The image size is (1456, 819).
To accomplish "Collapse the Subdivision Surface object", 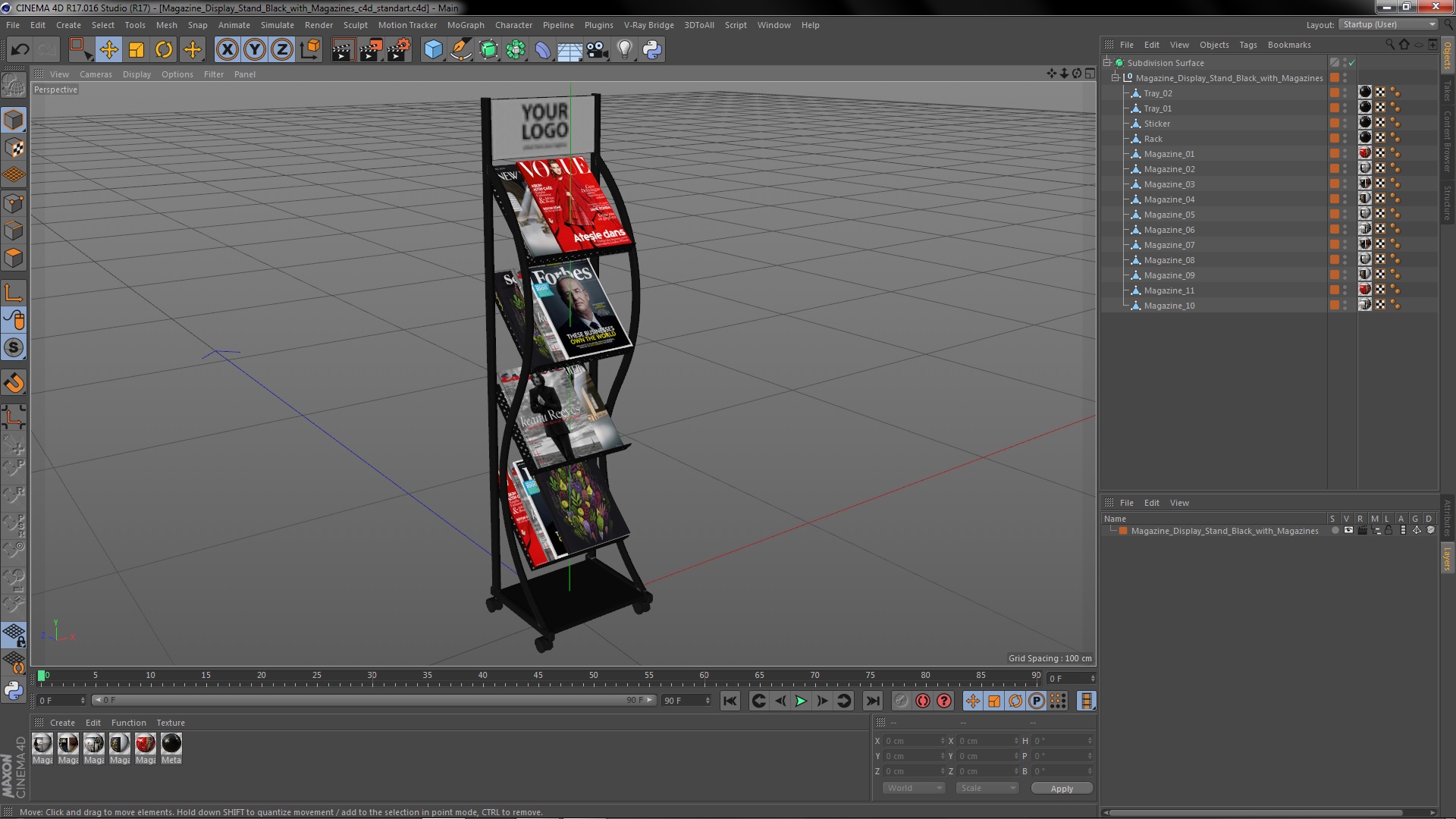I will pyautogui.click(x=1107, y=63).
